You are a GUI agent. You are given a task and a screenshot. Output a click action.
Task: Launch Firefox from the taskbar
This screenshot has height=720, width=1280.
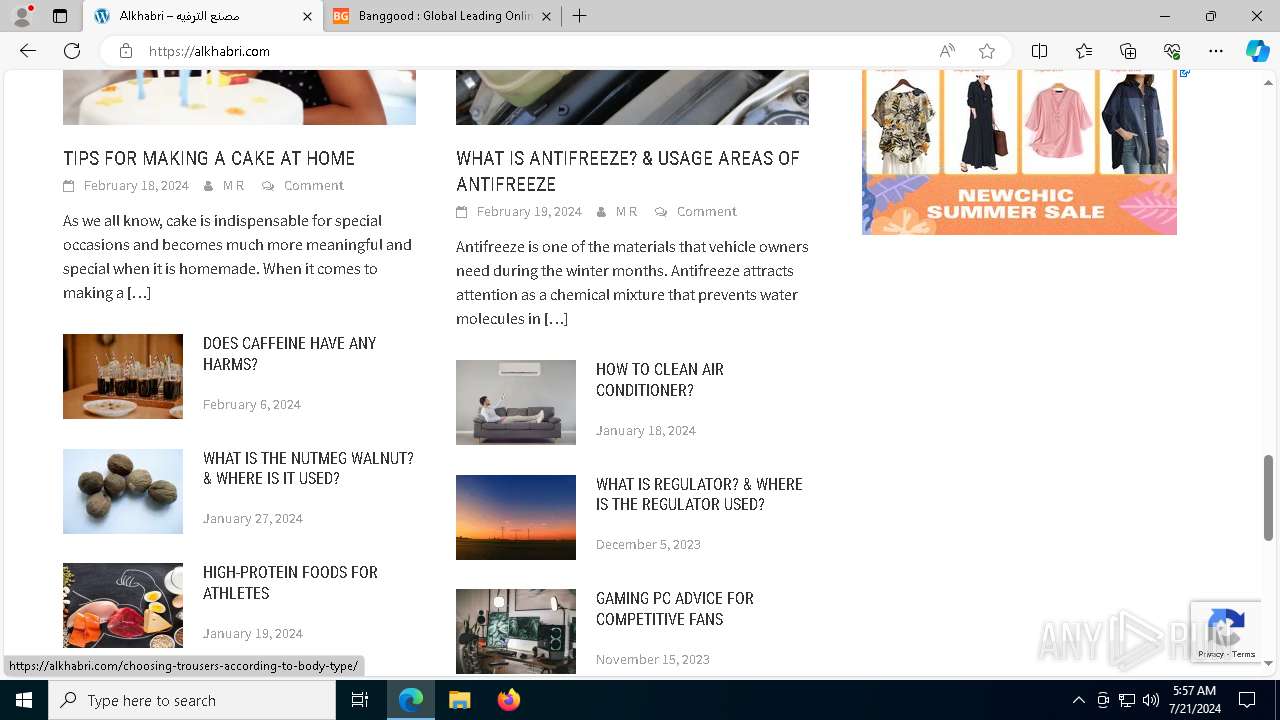click(x=508, y=700)
